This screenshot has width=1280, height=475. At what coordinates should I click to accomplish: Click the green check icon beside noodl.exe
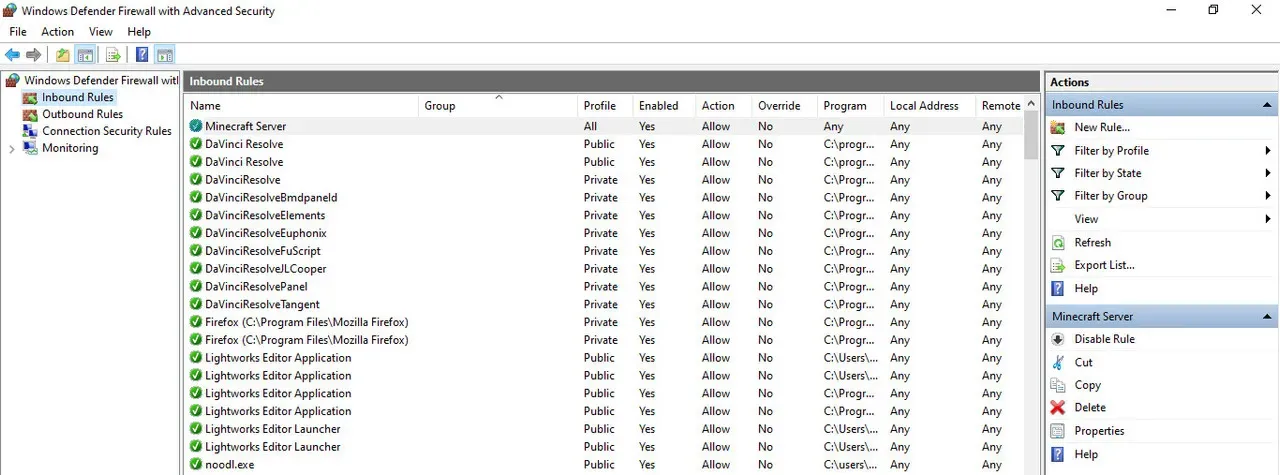(x=196, y=464)
